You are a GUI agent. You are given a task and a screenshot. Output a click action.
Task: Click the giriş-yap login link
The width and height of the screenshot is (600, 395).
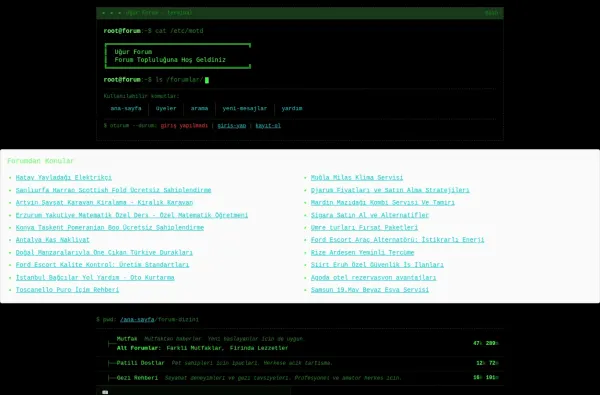232,126
